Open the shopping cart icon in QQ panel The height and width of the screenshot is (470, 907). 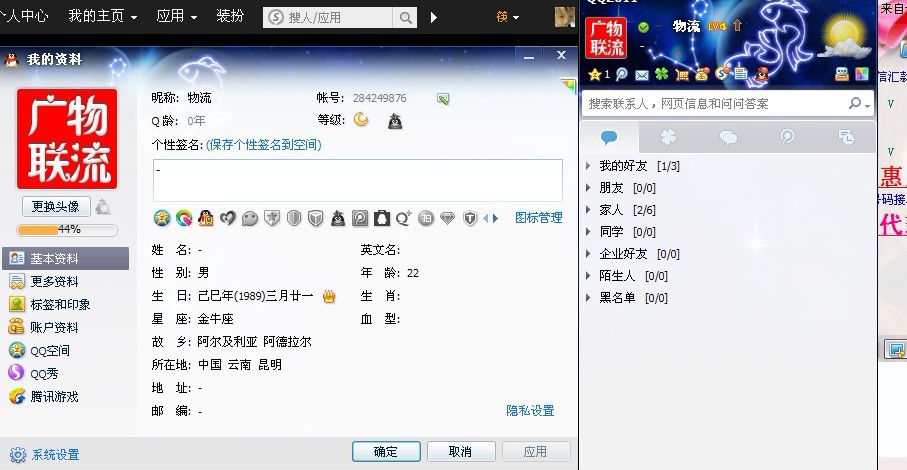pos(682,75)
